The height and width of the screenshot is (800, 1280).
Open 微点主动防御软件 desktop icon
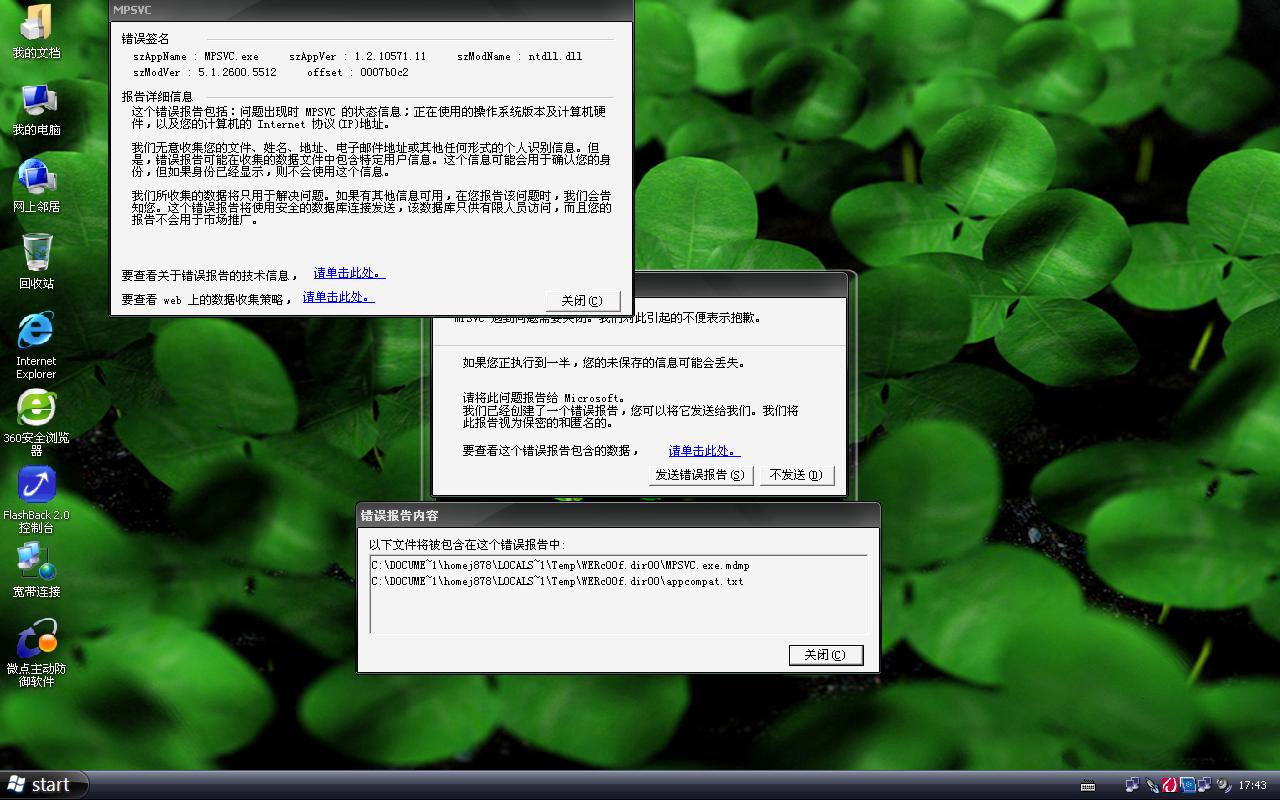click(36, 652)
